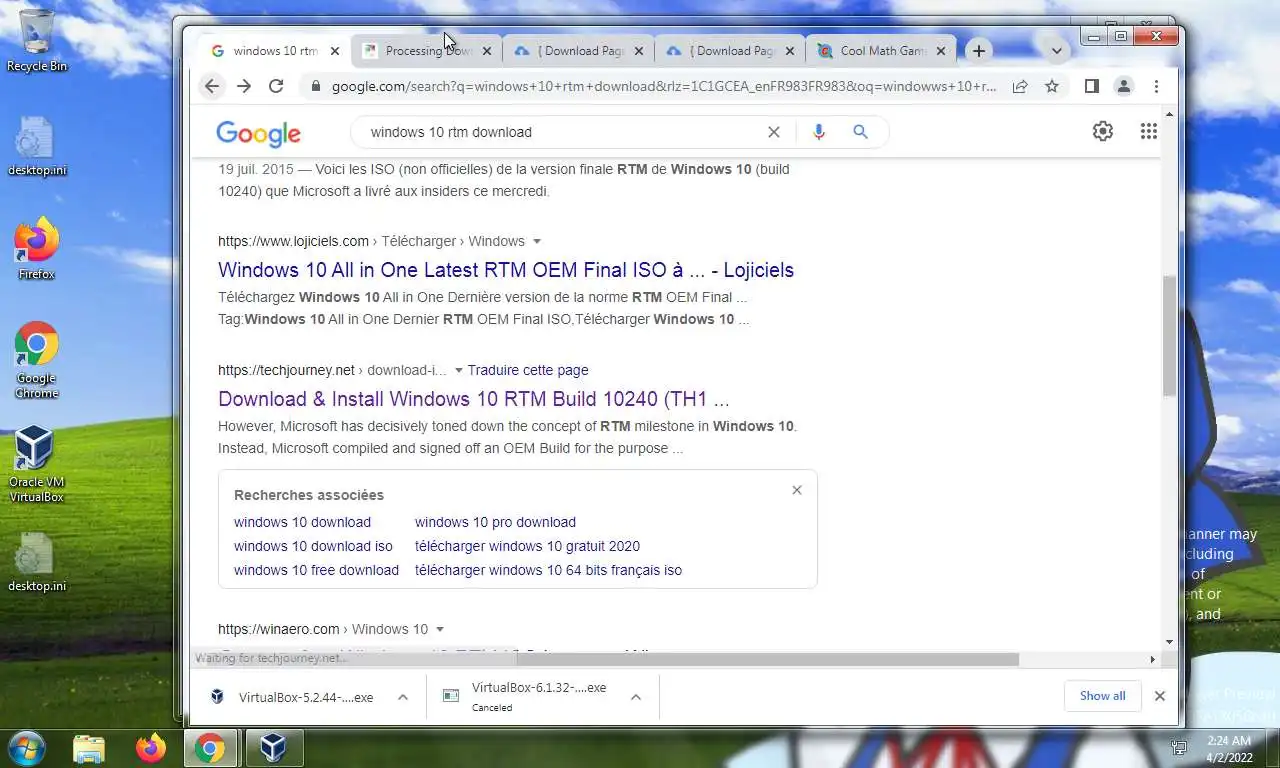1280x768 pixels.
Task: Switch to the Processing Download tab
Action: [x=428, y=51]
